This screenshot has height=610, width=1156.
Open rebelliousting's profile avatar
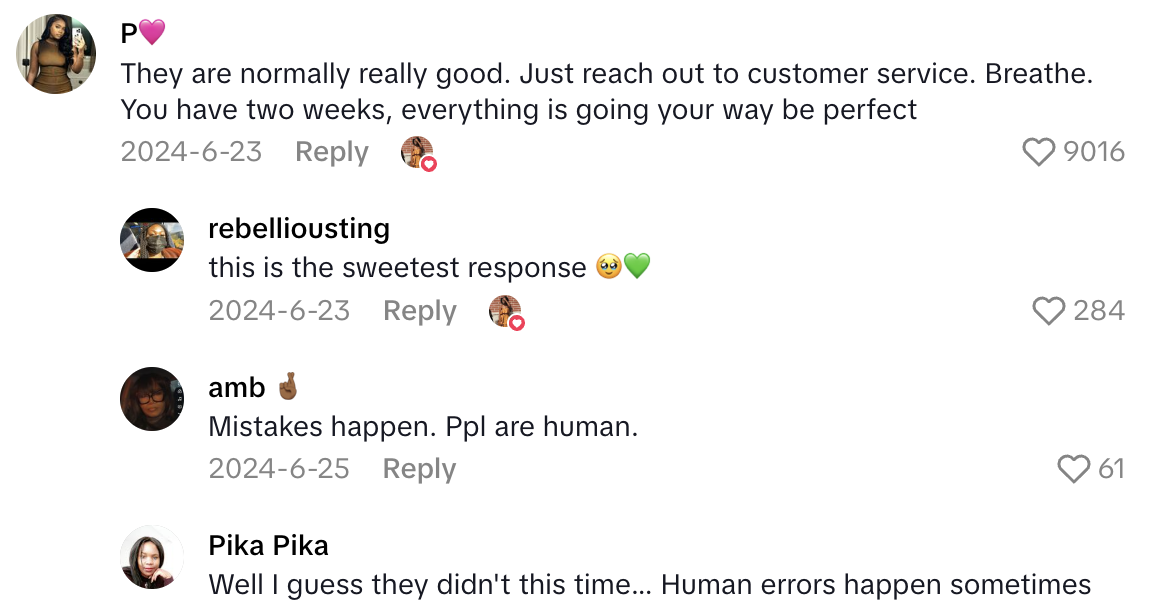point(152,240)
